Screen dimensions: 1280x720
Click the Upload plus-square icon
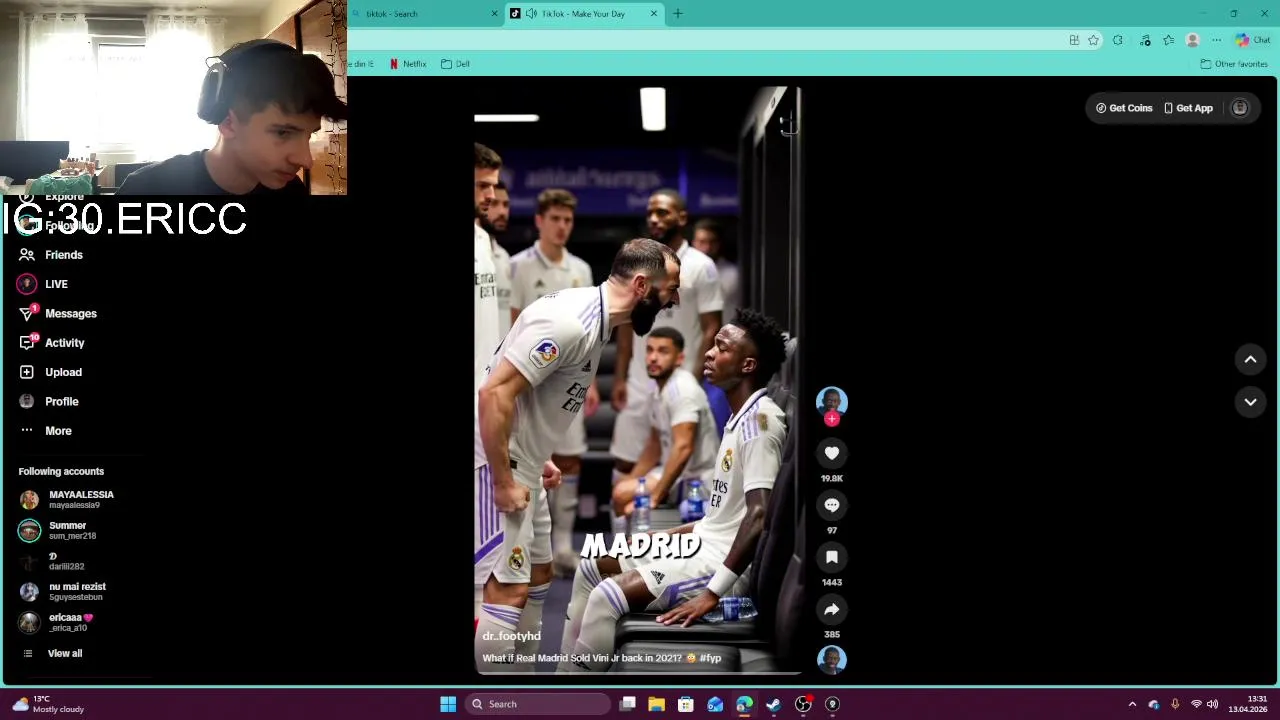pyautogui.click(x=27, y=372)
